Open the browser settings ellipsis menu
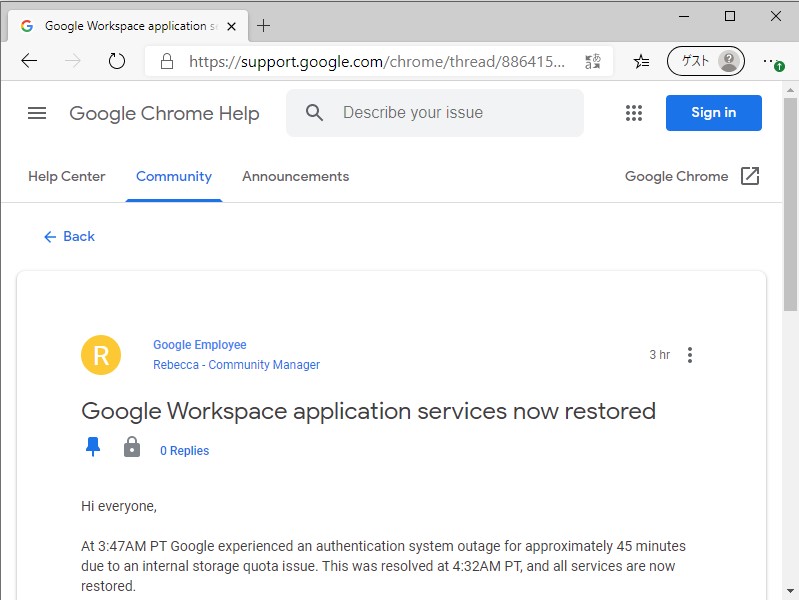The height and width of the screenshot is (600, 799). pyautogui.click(x=771, y=61)
